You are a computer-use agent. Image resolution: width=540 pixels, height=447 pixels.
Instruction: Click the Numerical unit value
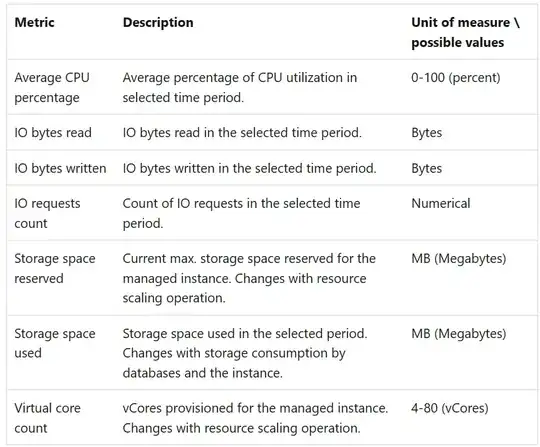pos(441,203)
